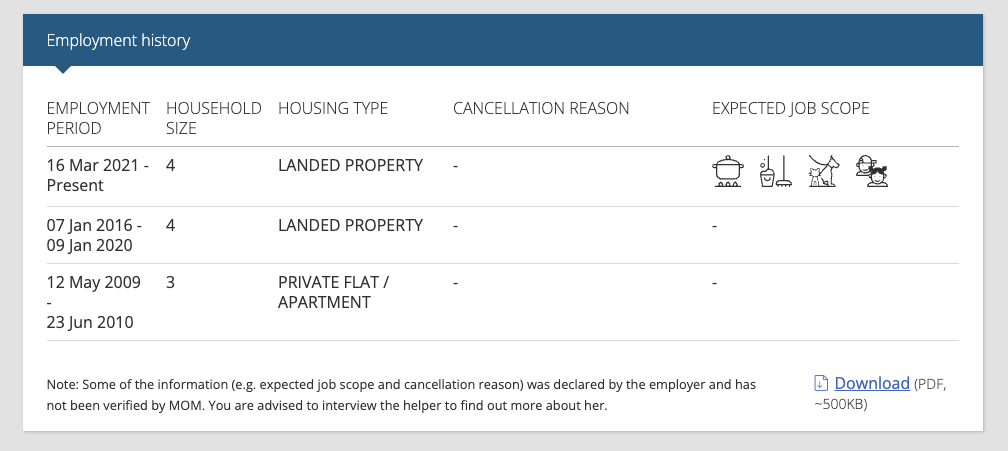
Task: Click Private Flat / Apartment housing cell
Action: coord(334,292)
